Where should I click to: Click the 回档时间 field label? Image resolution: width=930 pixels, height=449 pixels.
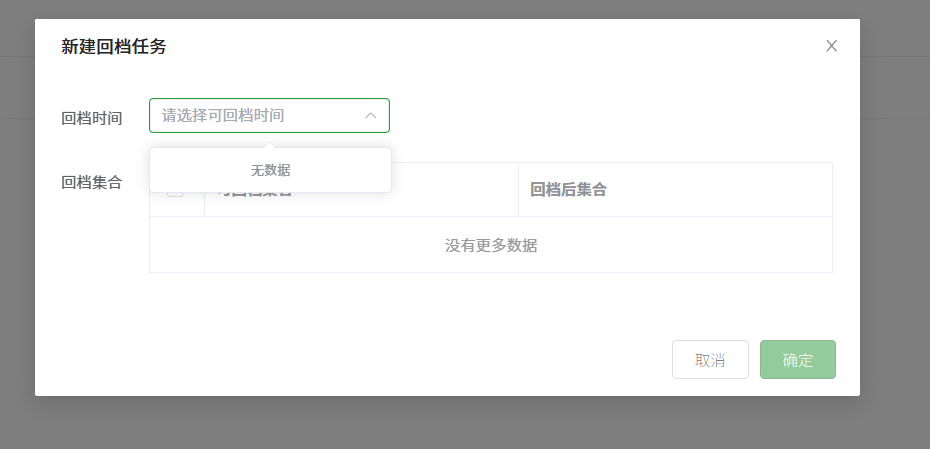(x=91, y=119)
